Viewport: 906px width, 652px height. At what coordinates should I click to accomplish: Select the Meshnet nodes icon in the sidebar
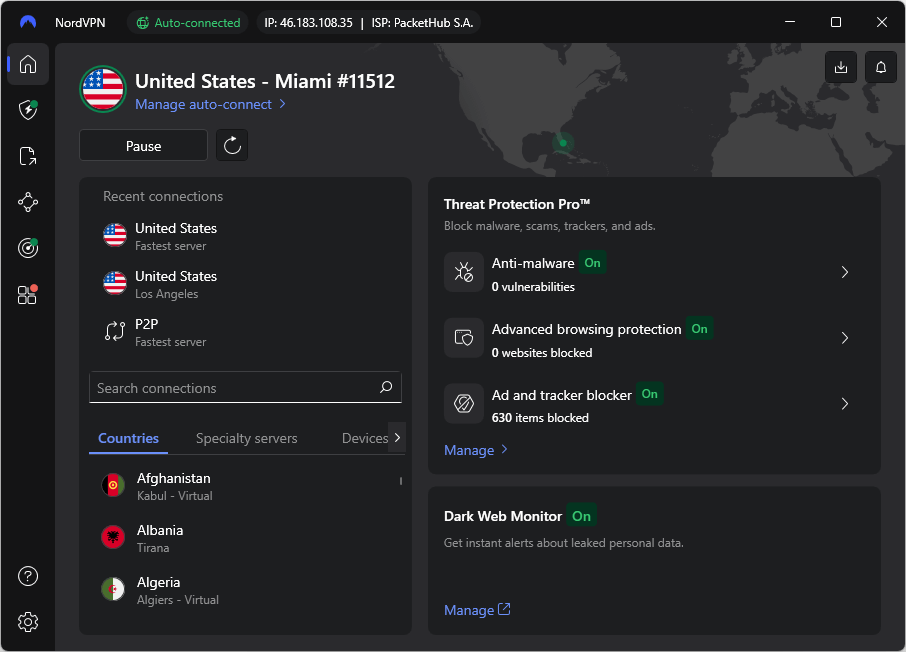click(x=27, y=202)
